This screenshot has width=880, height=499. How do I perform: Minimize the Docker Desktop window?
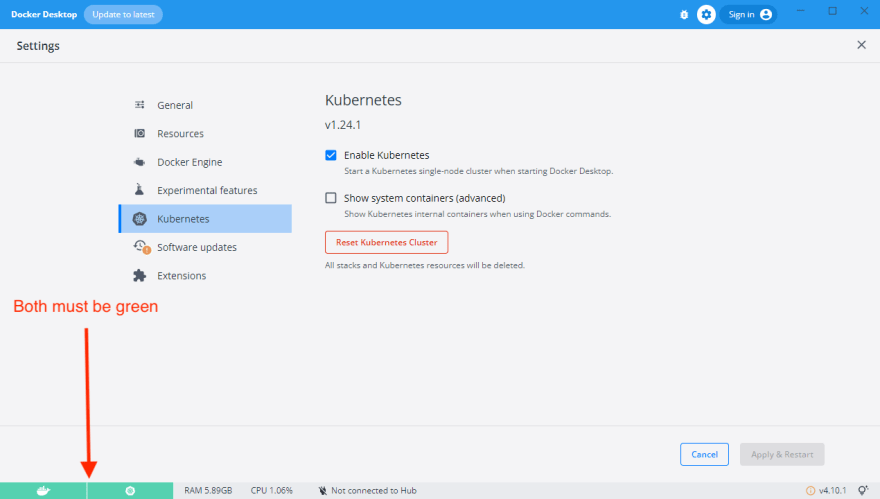point(800,11)
